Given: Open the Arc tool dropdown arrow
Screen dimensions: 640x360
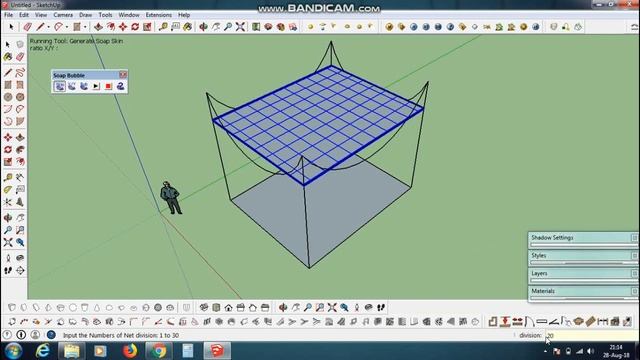Looking at the screenshot, I should pyautogui.click(x=67, y=27).
